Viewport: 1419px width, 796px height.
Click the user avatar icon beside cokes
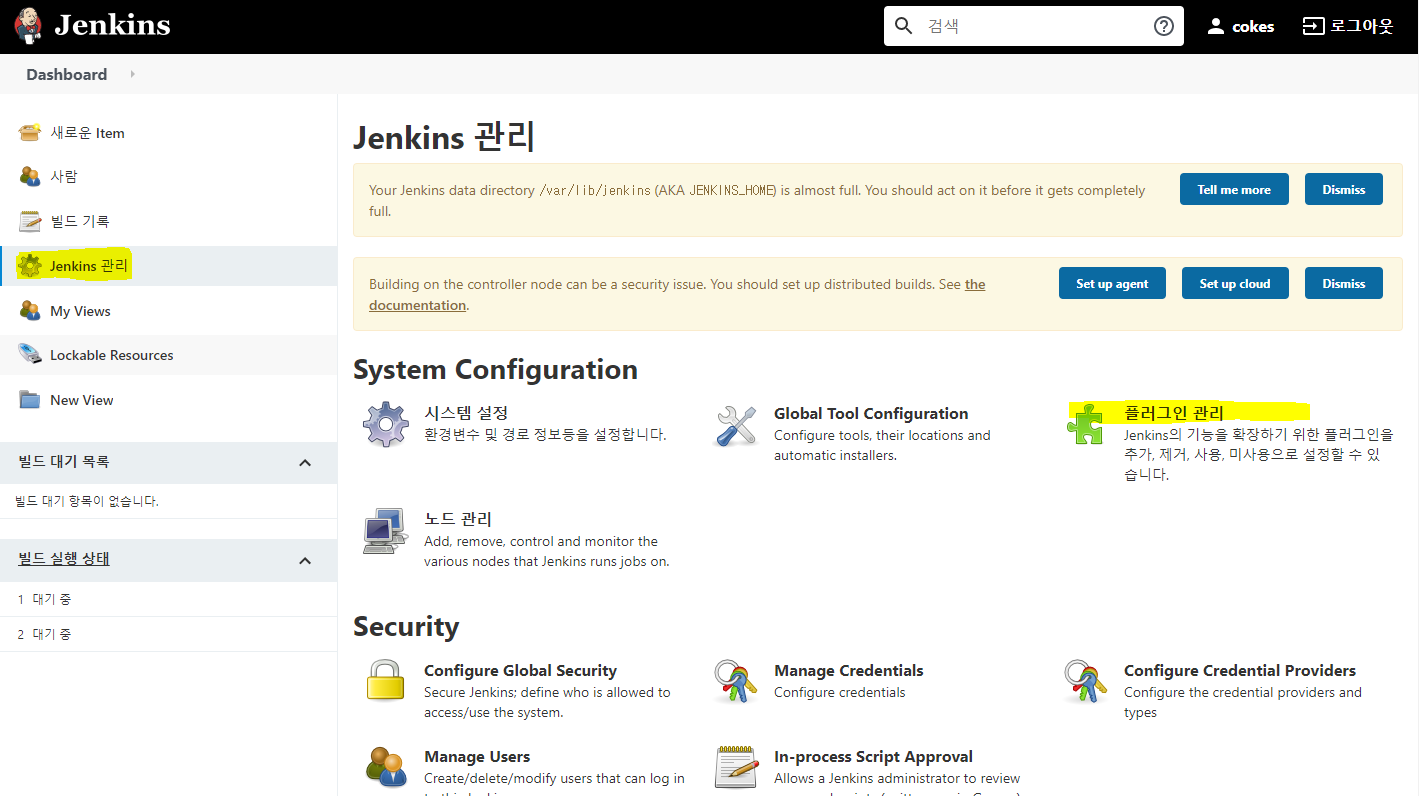[1215, 27]
